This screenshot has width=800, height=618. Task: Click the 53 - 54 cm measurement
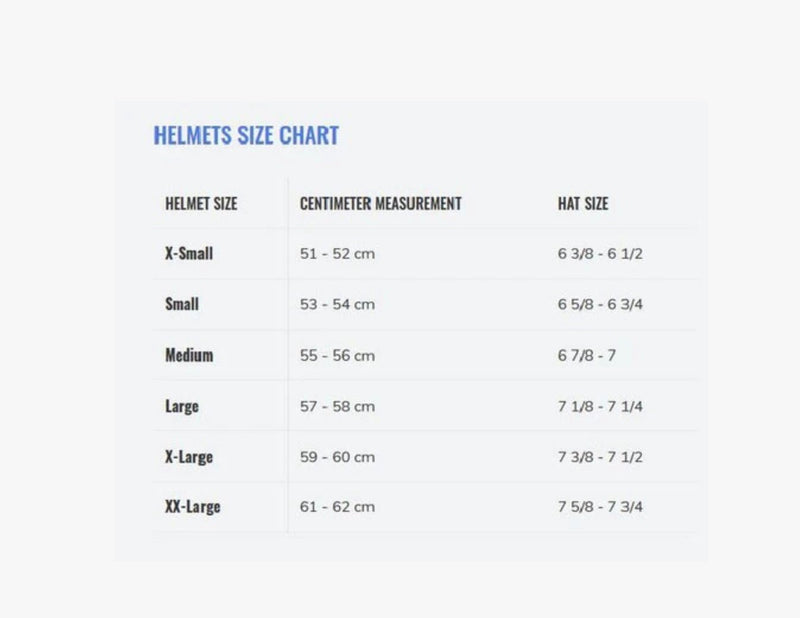[x=337, y=304]
